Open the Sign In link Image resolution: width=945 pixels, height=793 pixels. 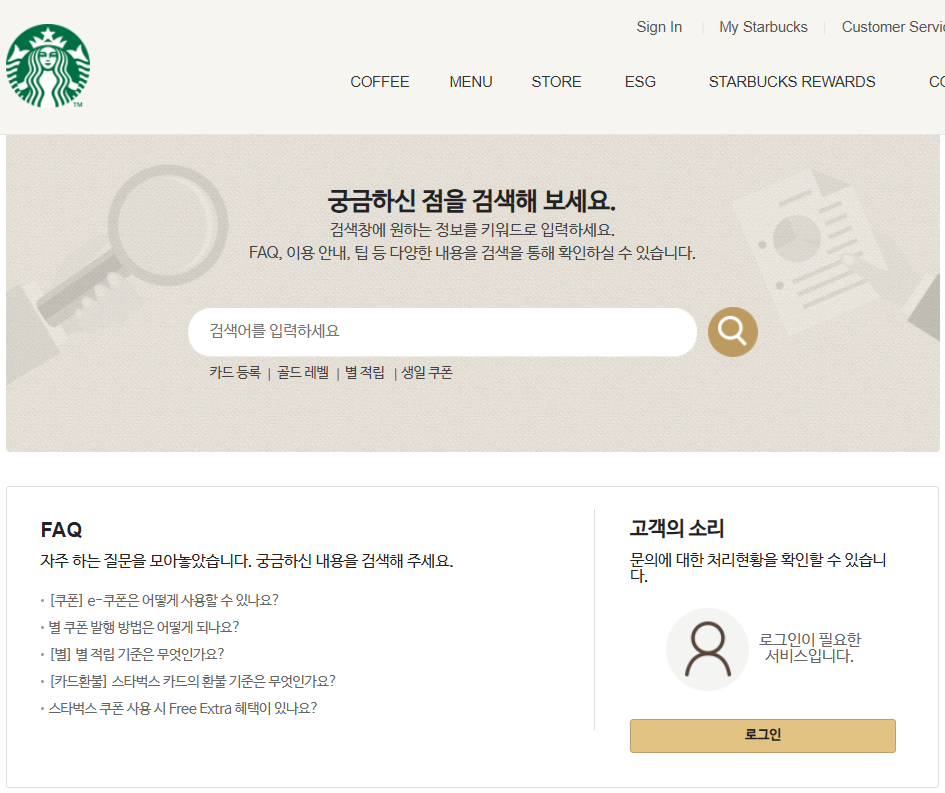point(659,27)
